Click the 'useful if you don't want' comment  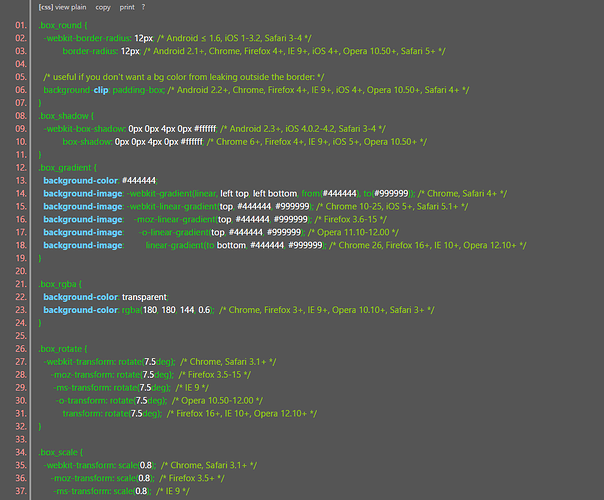tap(184, 77)
